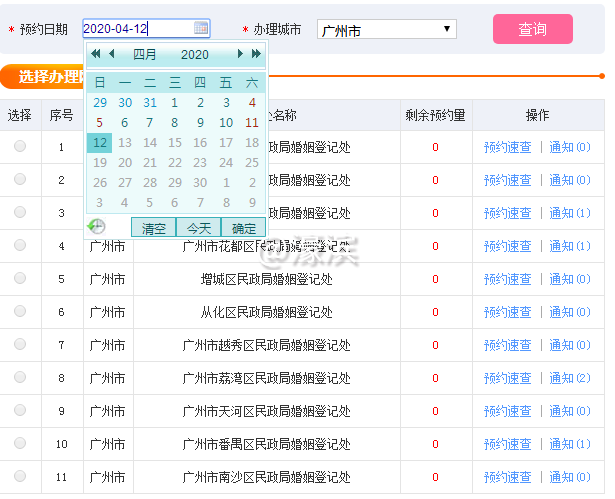Open the calendar icon in date field
This screenshot has width=615, height=499.
coord(201,28)
